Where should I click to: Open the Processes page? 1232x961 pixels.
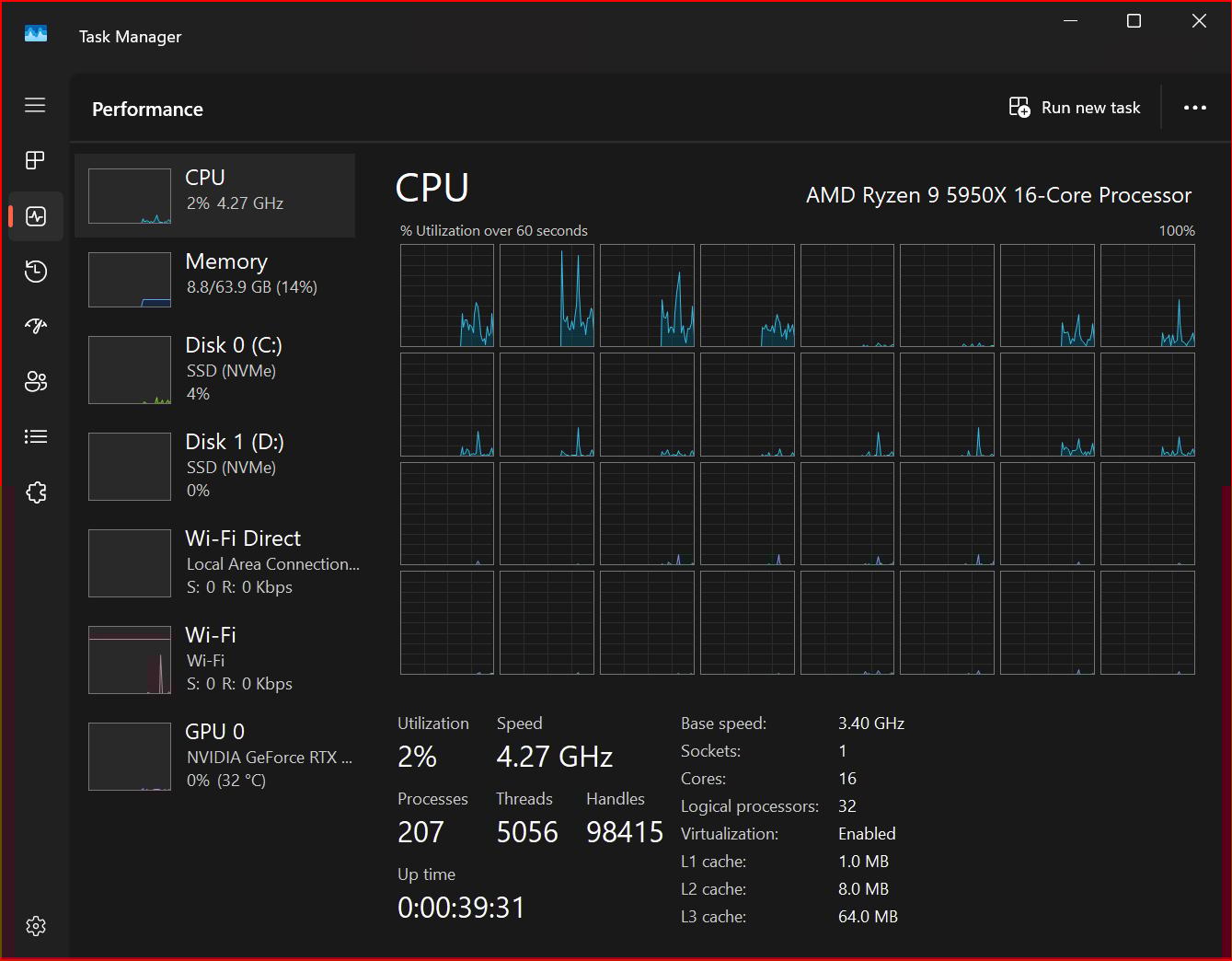point(35,160)
